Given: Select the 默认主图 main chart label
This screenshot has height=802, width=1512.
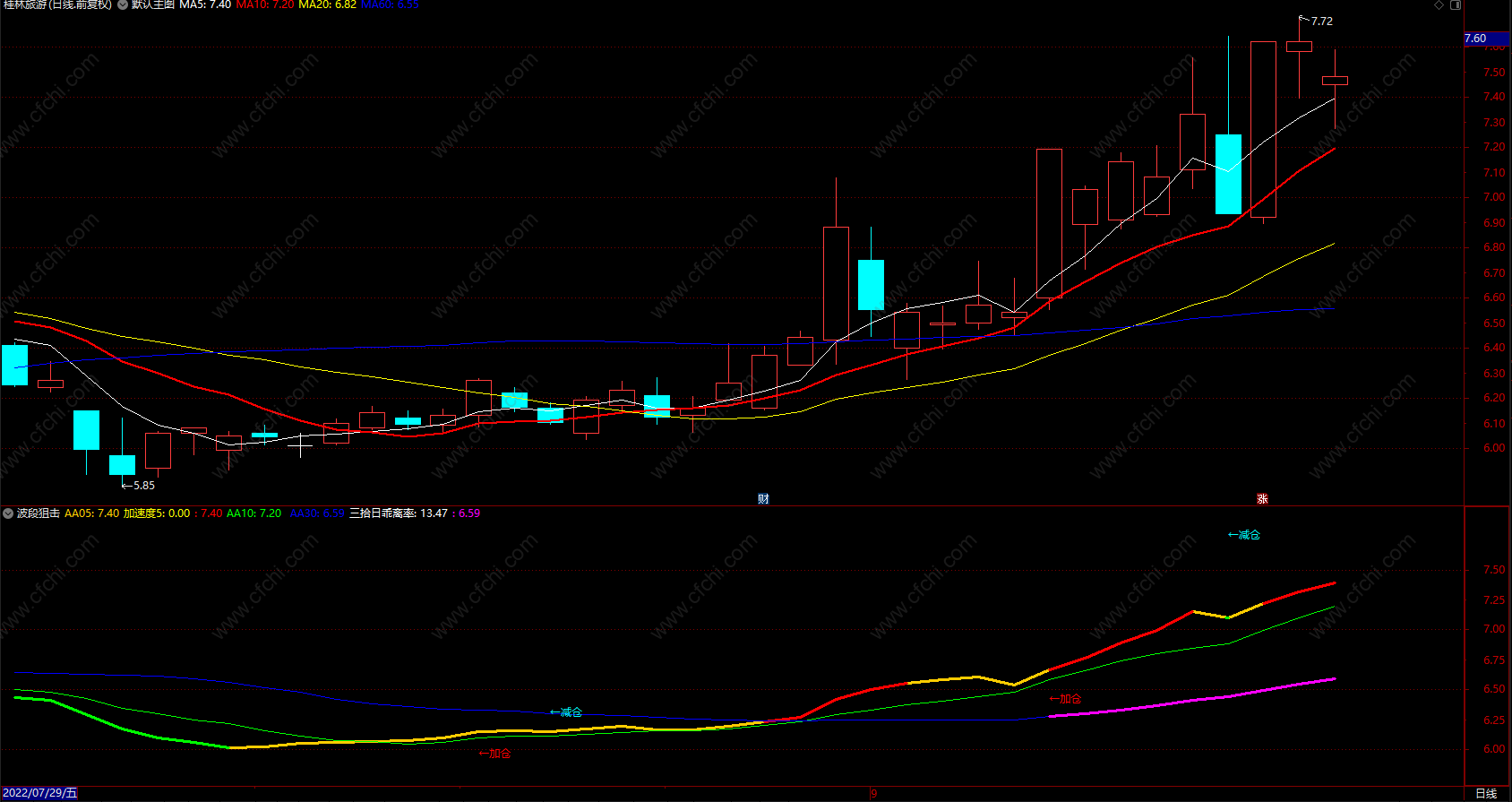Looking at the screenshot, I should [152, 4].
